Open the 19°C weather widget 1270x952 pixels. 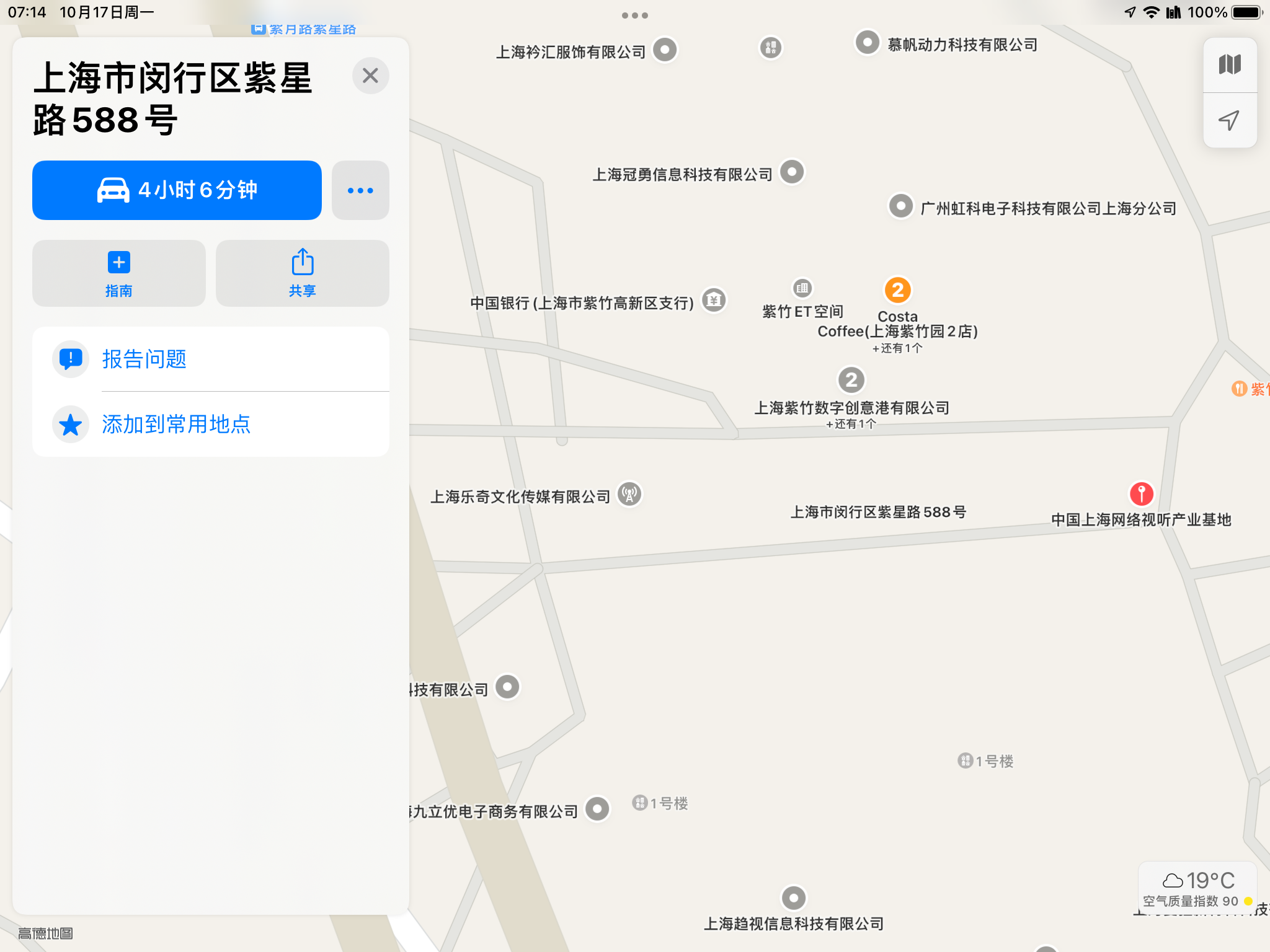click(x=1197, y=888)
